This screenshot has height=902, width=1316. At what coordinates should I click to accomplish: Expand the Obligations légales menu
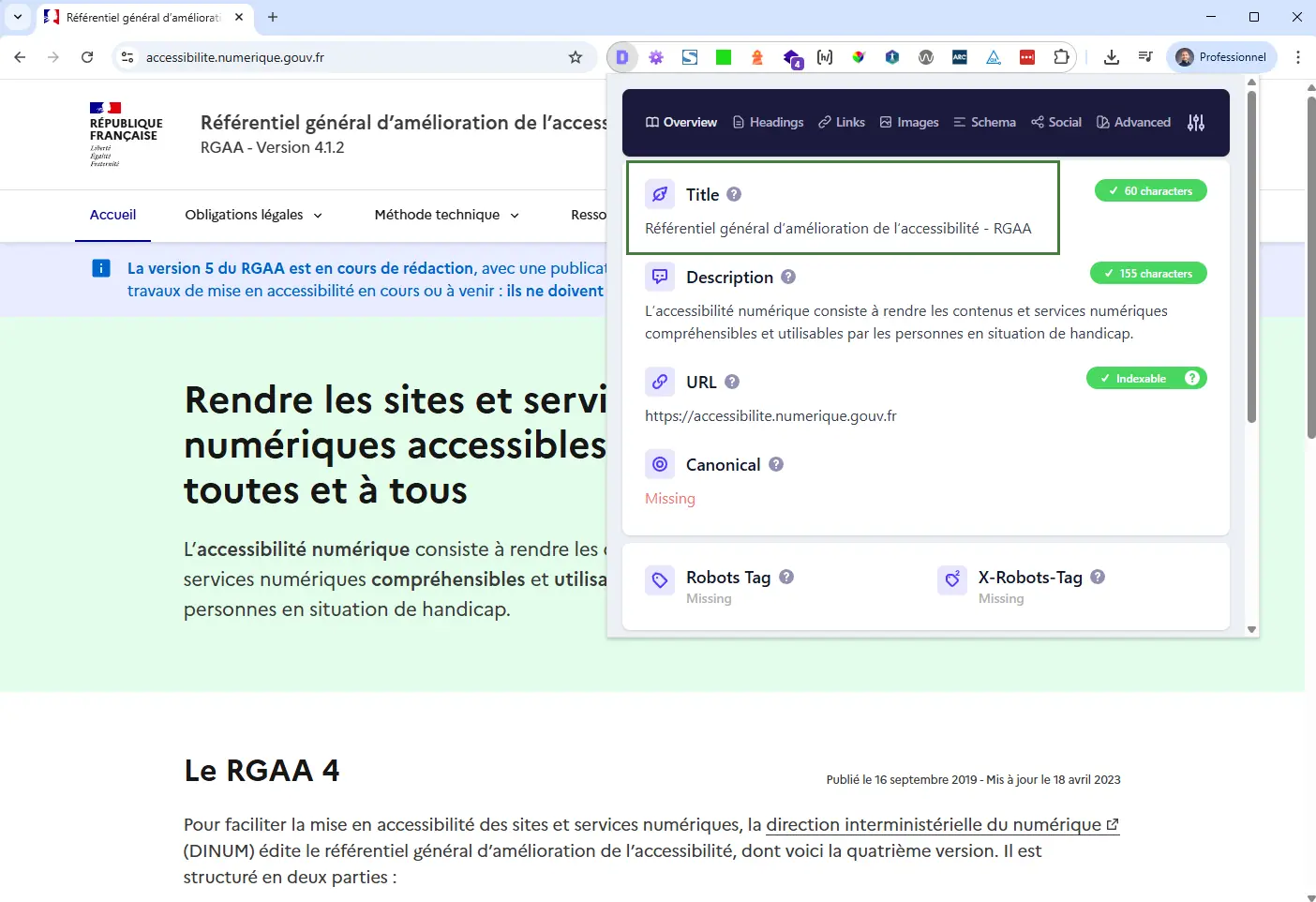pos(253,215)
